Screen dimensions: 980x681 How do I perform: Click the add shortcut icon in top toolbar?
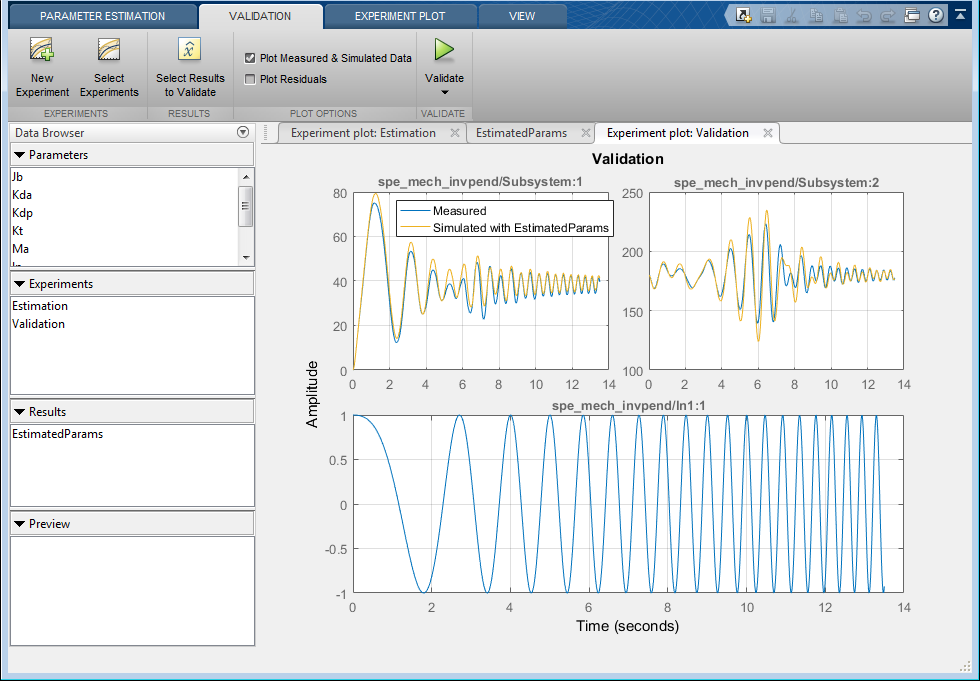pos(744,15)
